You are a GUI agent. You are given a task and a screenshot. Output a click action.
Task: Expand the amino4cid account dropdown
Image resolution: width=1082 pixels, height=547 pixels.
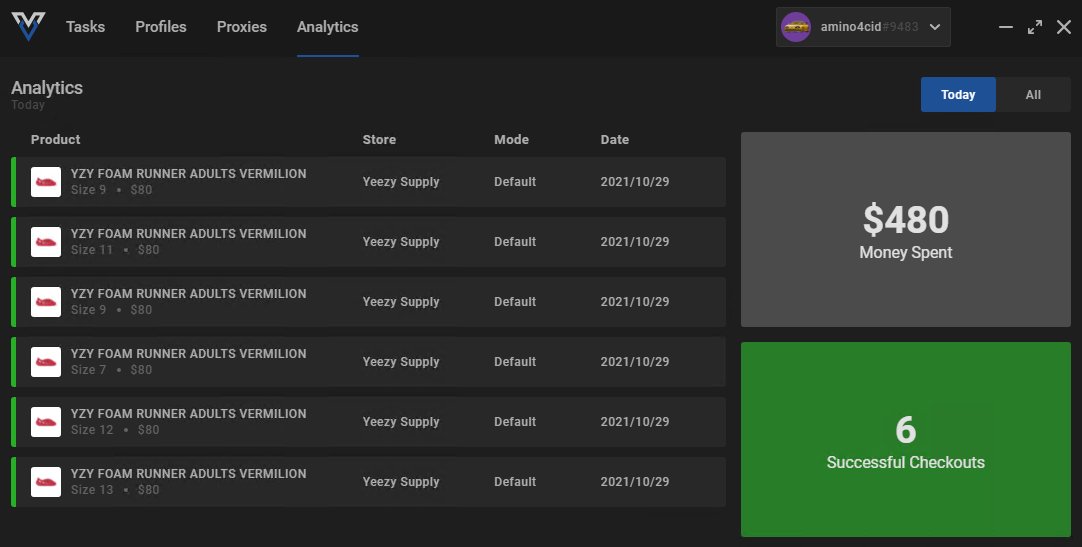935,27
